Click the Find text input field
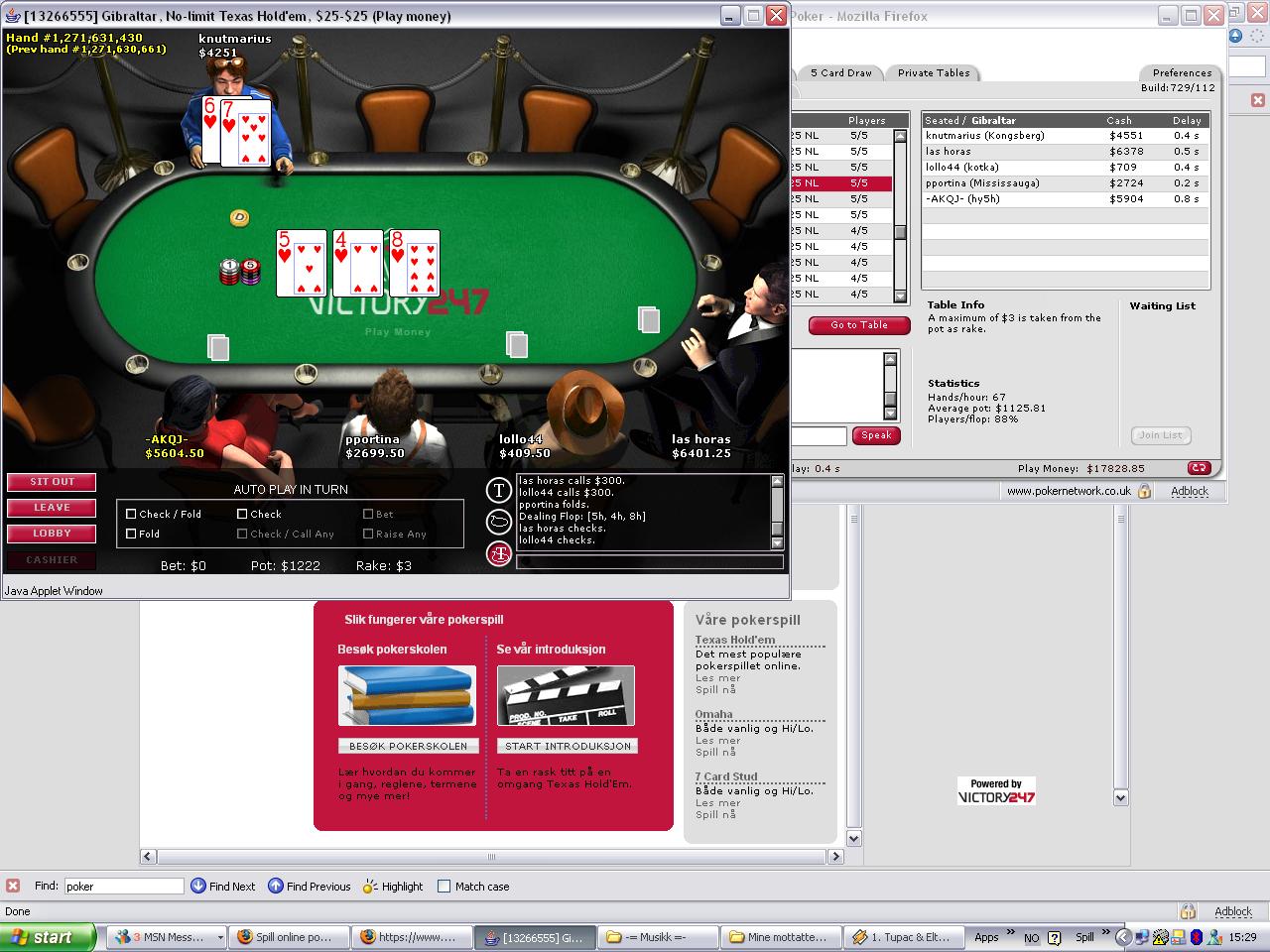Viewport: 1270px width, 952px height. (x=124, y=887)
